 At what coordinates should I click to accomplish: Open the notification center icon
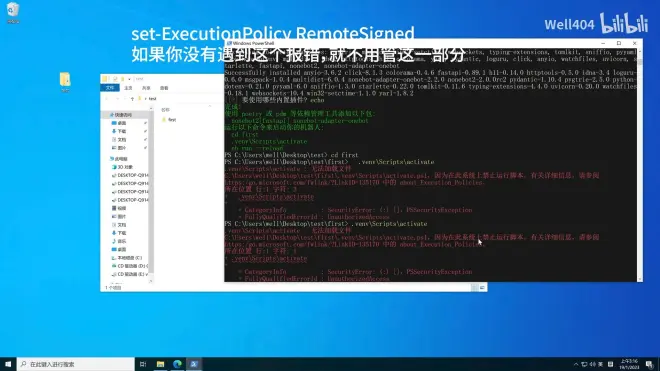pyautogui.click(x=650, y=364)
